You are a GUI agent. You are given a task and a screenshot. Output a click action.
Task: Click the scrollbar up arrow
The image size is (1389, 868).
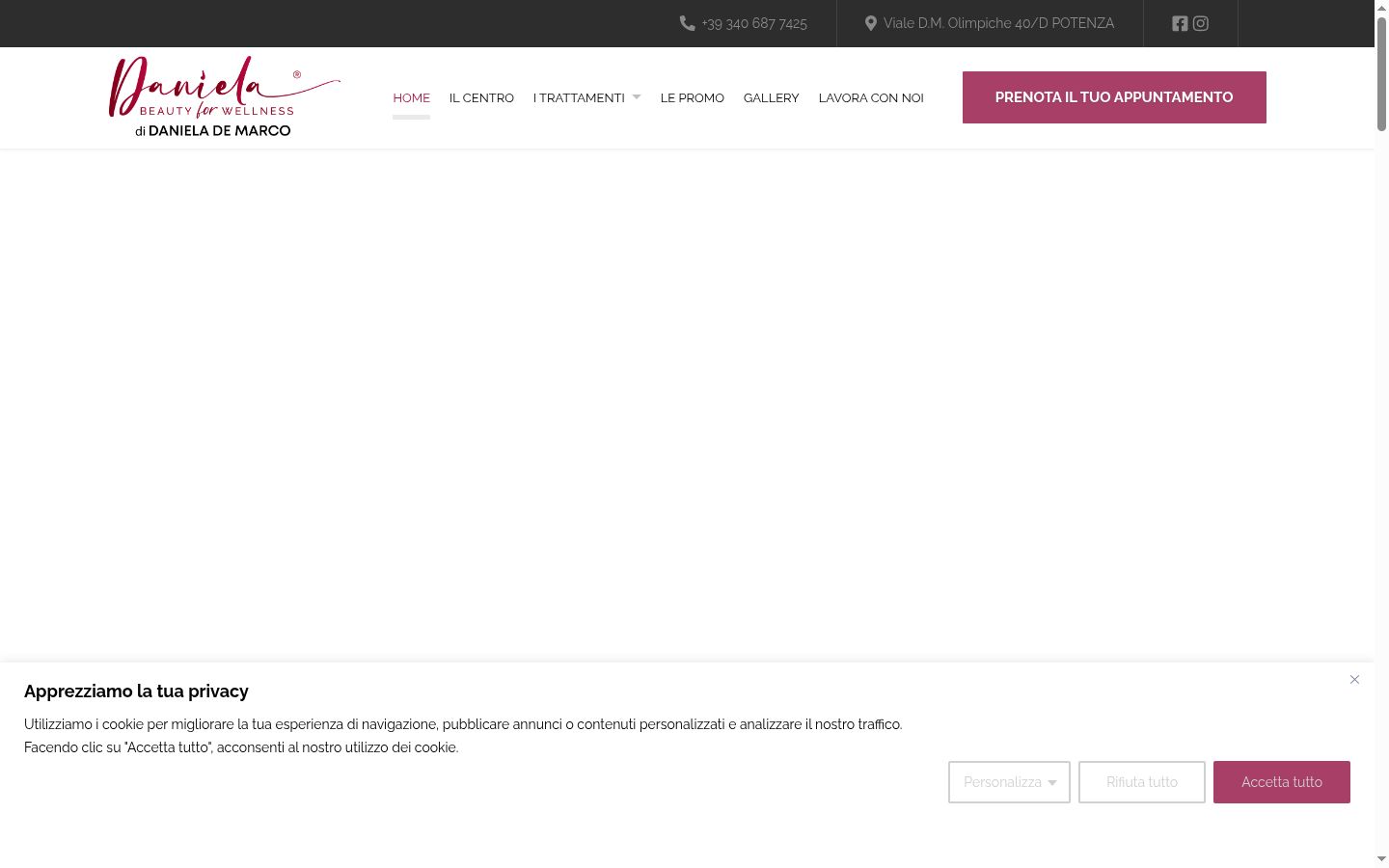(1381, 8)
